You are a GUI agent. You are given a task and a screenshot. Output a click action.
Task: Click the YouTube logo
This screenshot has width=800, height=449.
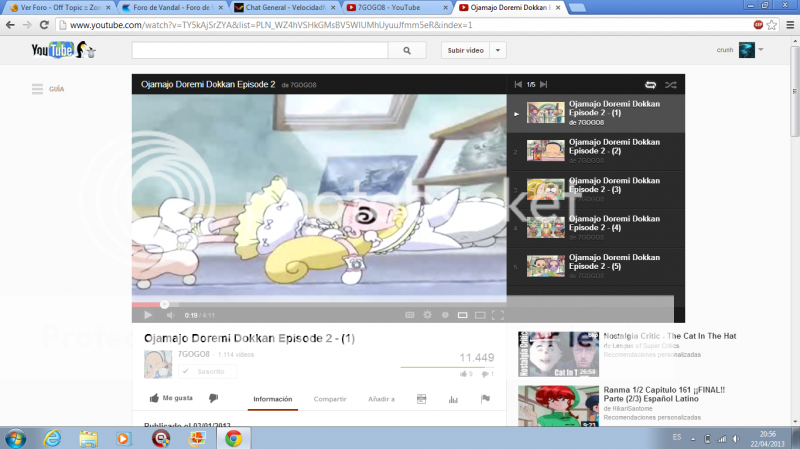point(63,49)
